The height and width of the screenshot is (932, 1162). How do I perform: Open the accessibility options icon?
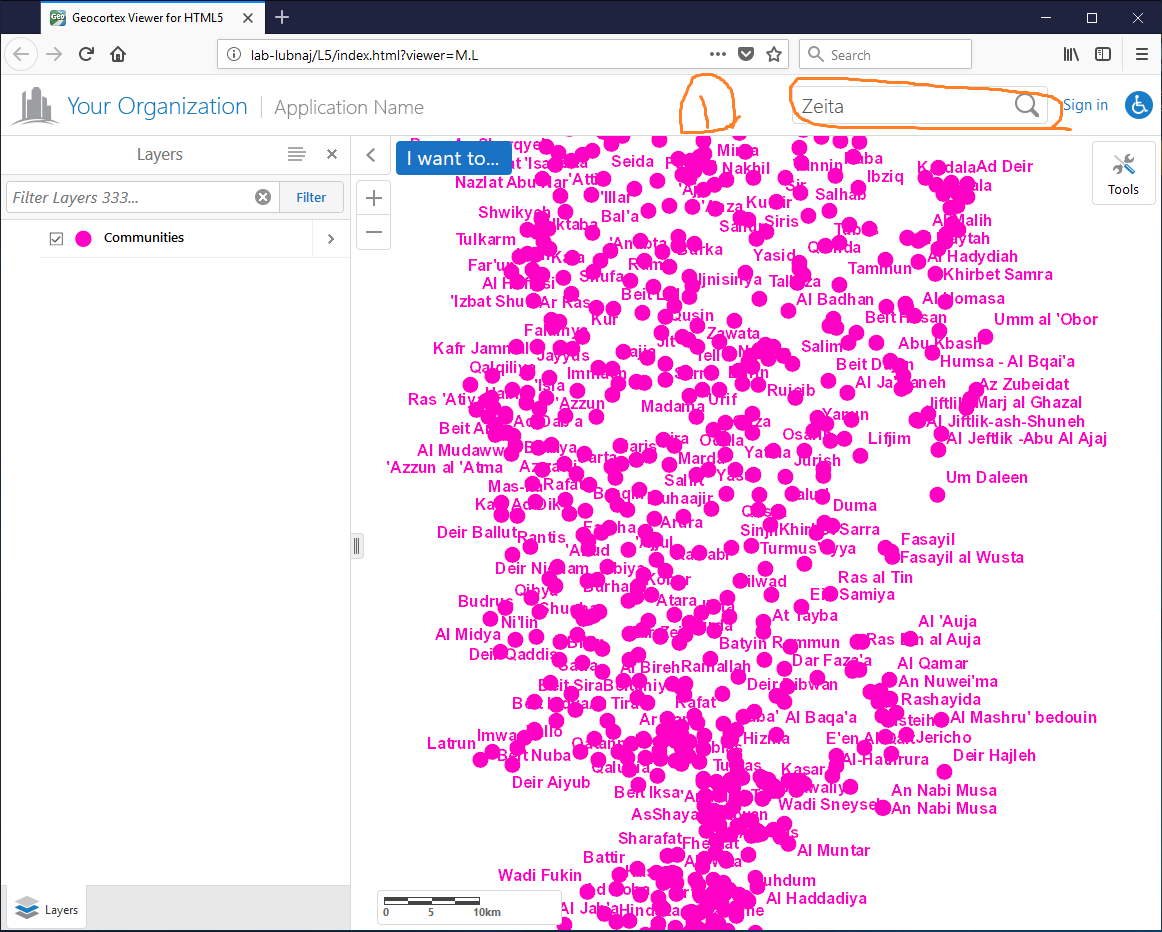1138,105
